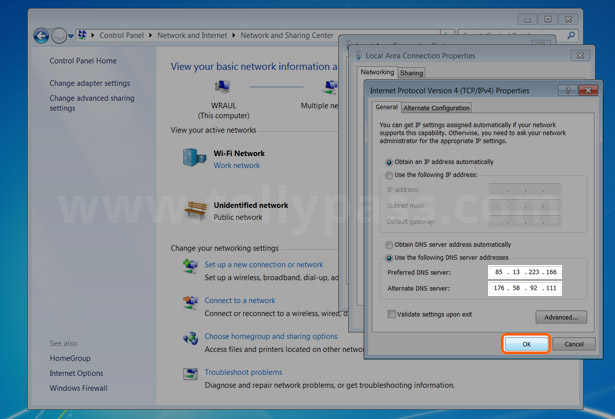Open Change advanced sharing settings
615x419 pixels.
(x=92, y=103)
